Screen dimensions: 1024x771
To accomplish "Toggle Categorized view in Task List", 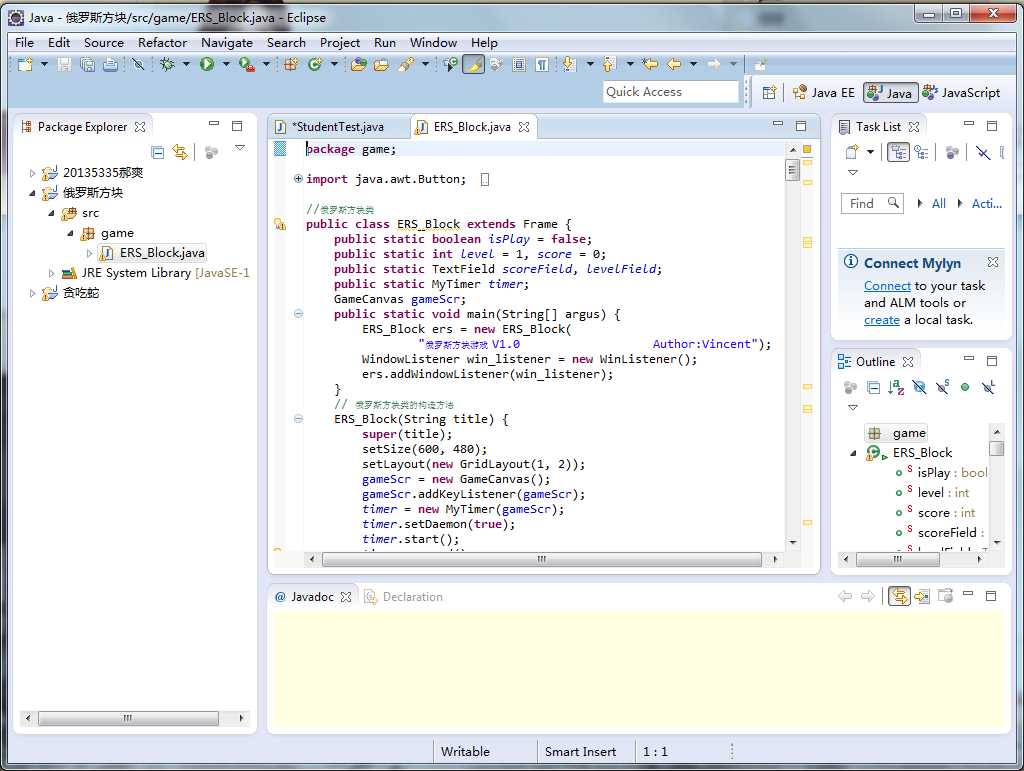I will pos(899,152).
